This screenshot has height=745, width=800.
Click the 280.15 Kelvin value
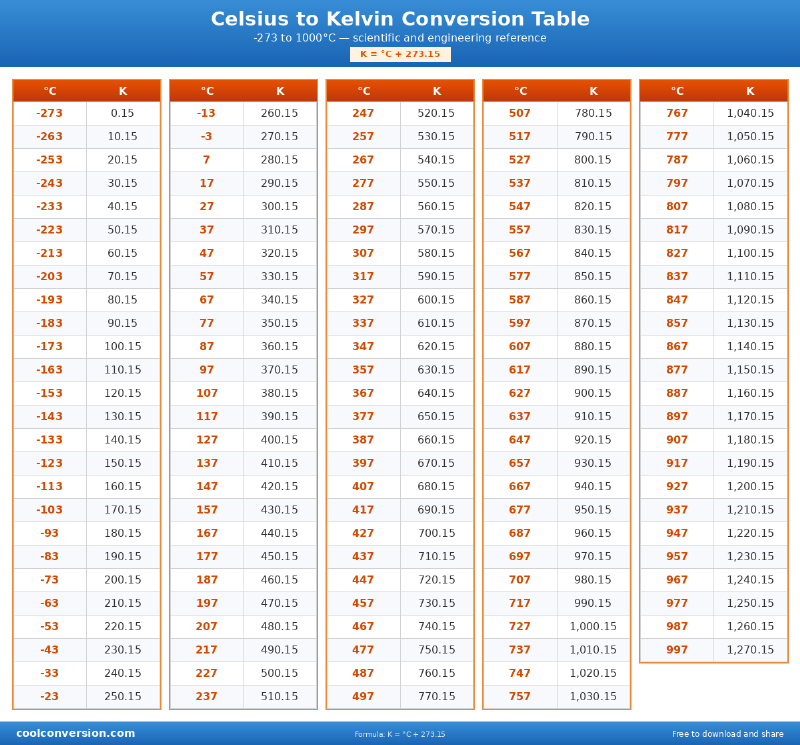pos(280,160)
